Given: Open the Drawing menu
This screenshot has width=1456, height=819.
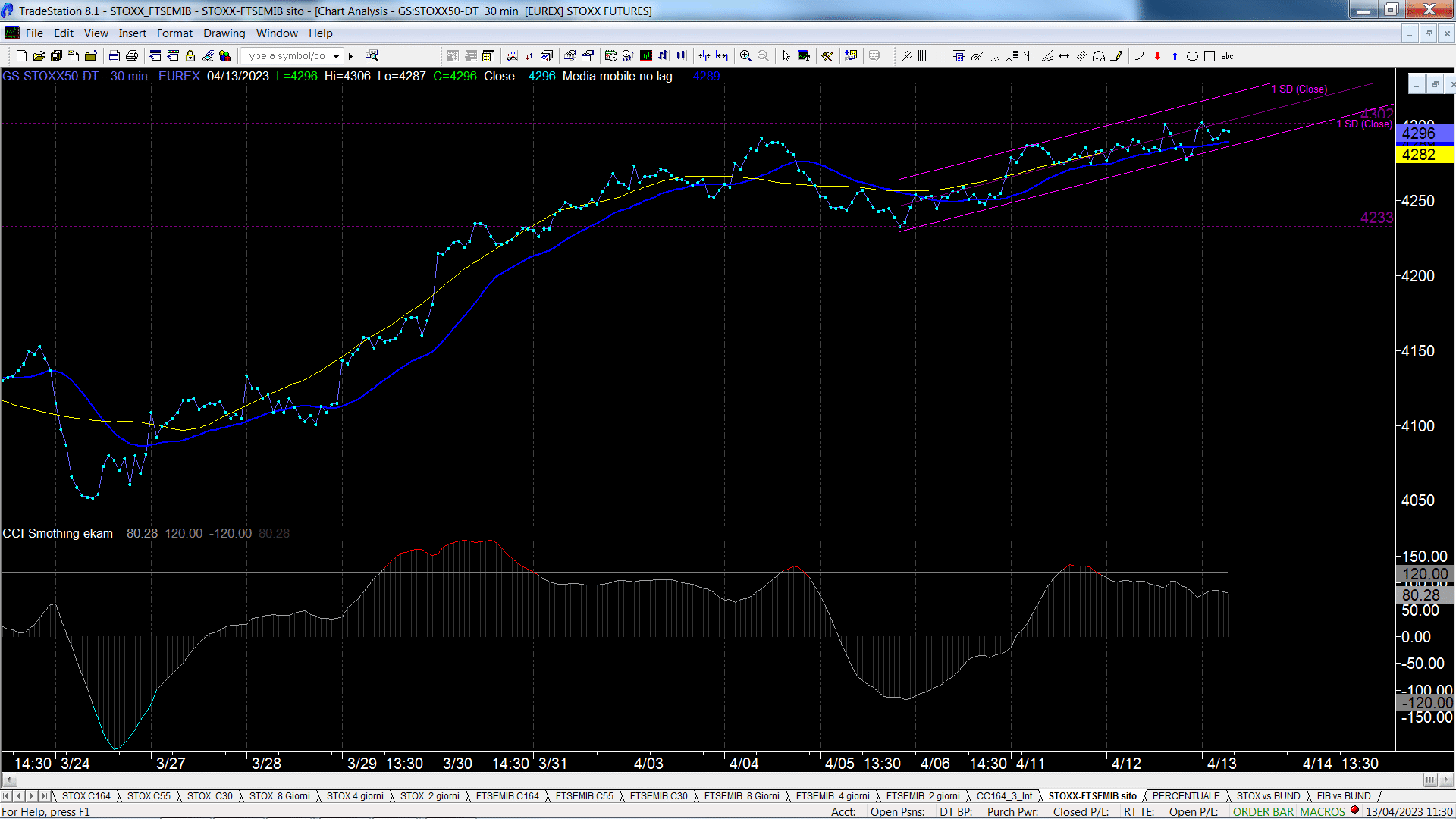Looking at the screenshot, I should point(224,33).
